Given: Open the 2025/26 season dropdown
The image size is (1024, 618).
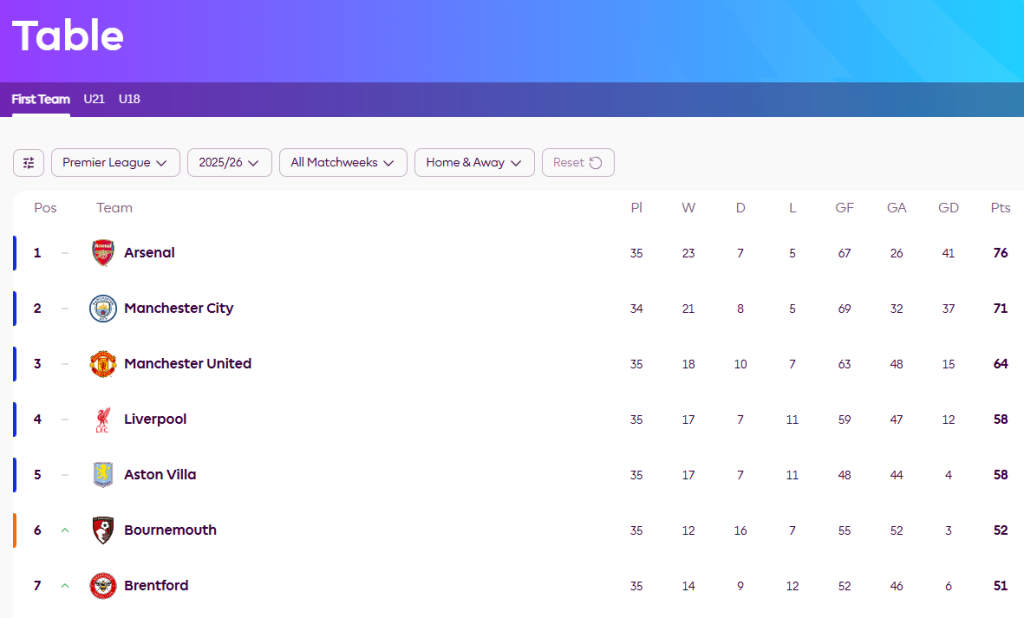Looking at the screenshot, I should coord(229,163).
